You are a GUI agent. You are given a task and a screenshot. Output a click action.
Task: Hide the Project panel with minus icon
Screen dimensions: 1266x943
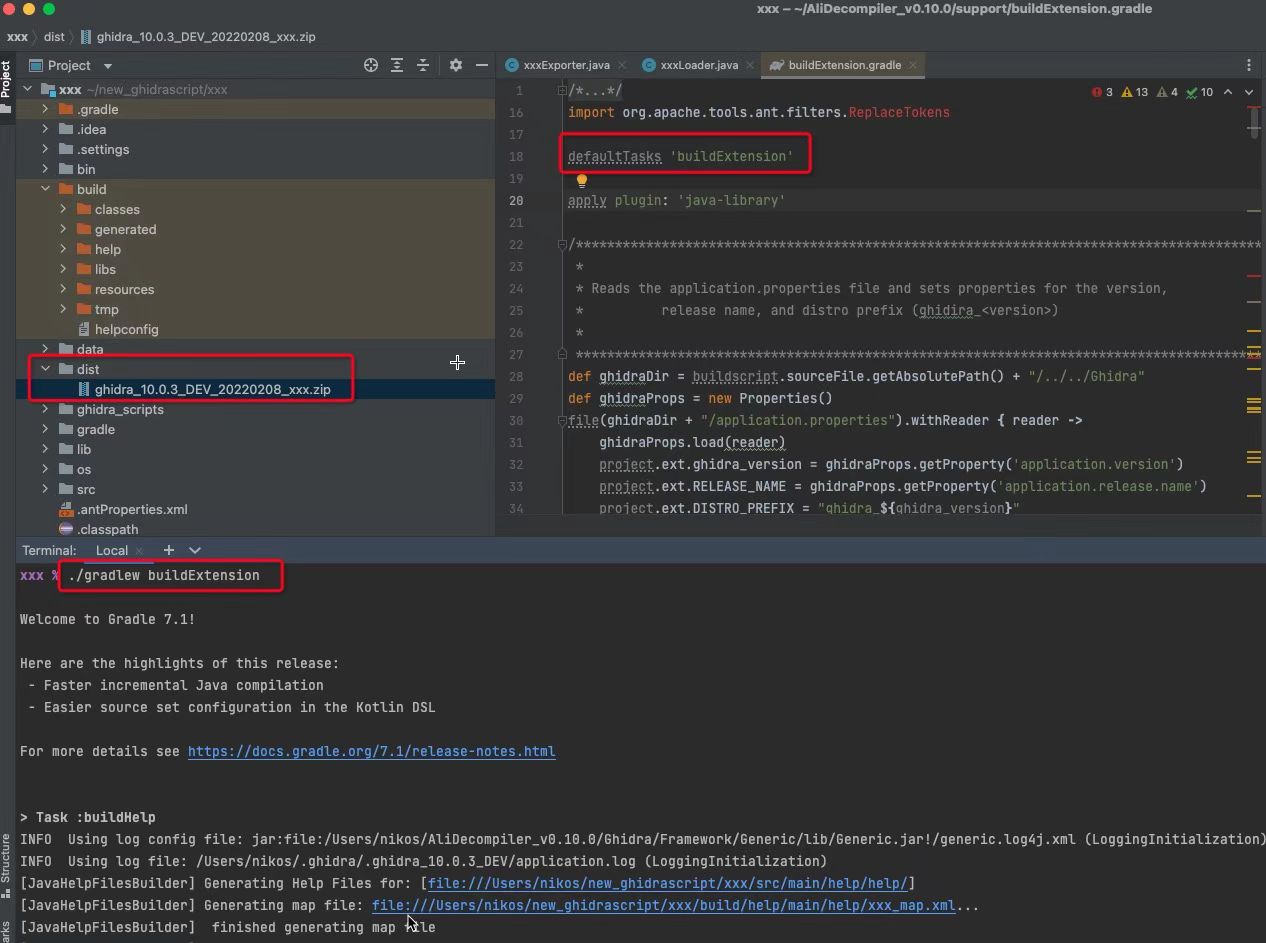[x=482, y=65]
